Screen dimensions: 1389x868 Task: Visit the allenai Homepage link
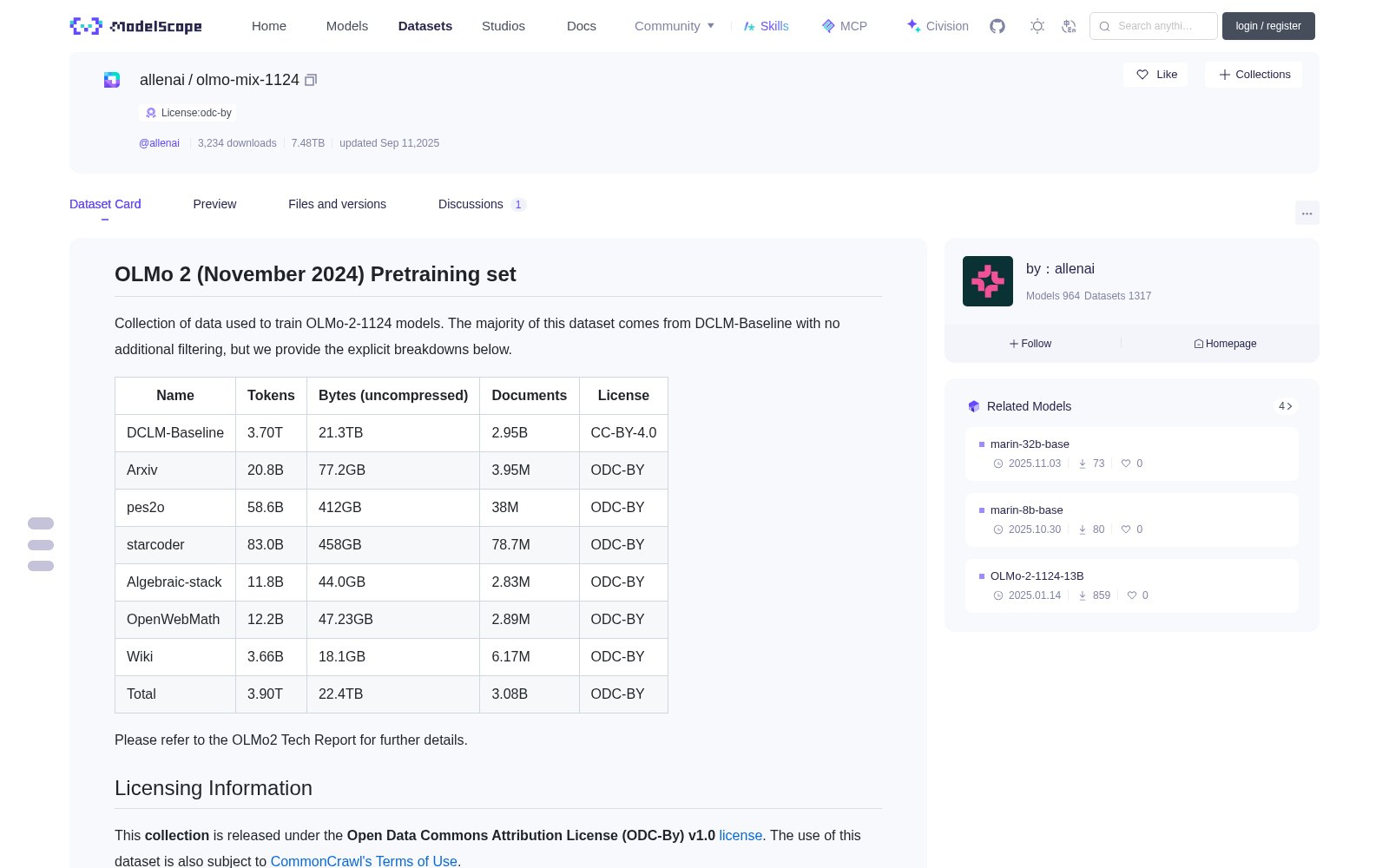(1225, 344)
